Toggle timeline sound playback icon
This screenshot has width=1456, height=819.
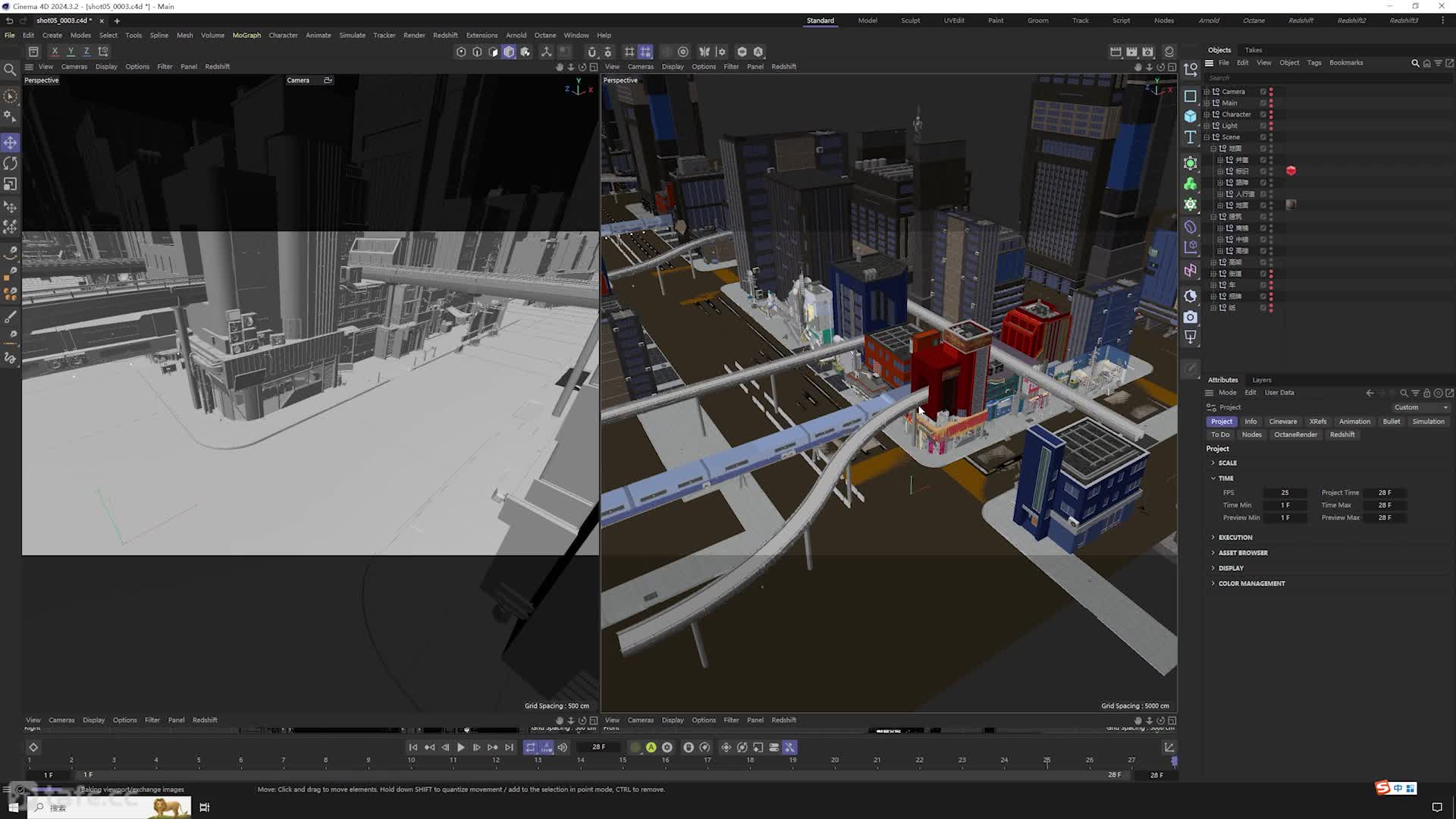click(x=563, y=748)
